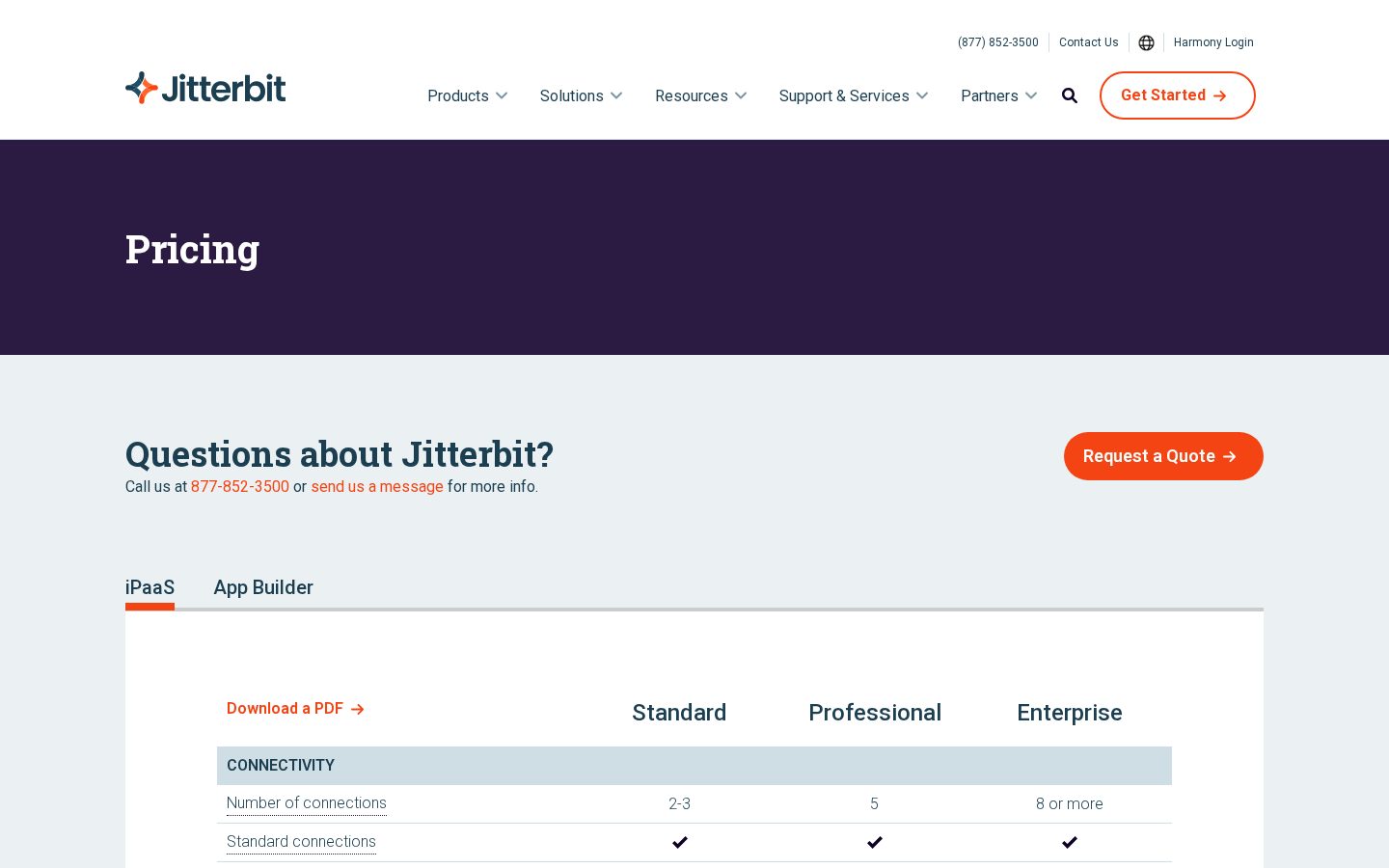1389x868 pixels.
Task: Click Download a PDF link
Action: click(x=295, y=709)
